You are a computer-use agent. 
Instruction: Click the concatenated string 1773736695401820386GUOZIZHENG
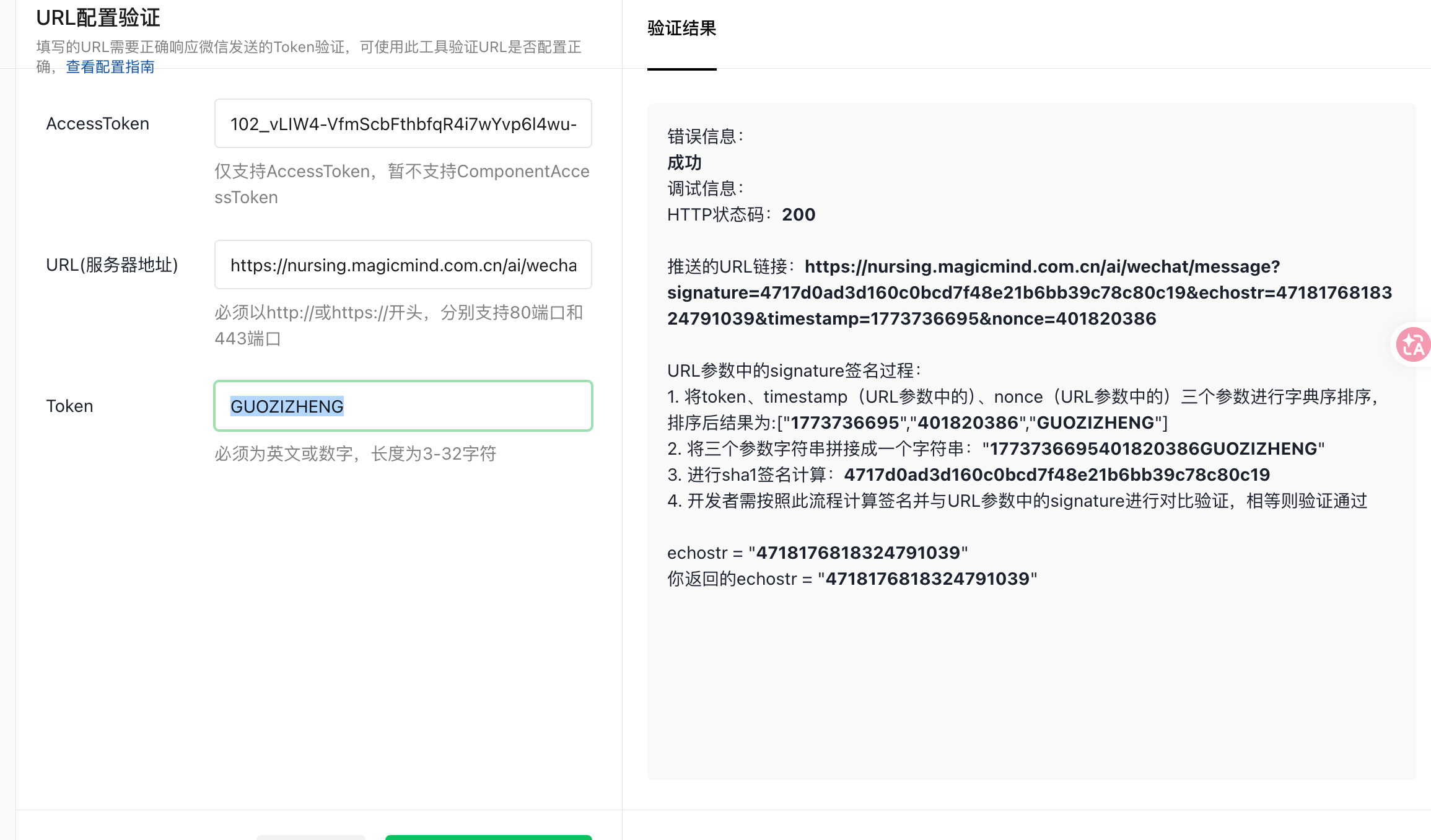pos(1153,449)
